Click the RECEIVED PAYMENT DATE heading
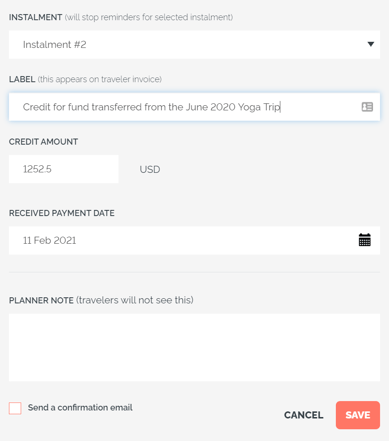This screenshot has height=441, width=389. click(x=62, y=213)
